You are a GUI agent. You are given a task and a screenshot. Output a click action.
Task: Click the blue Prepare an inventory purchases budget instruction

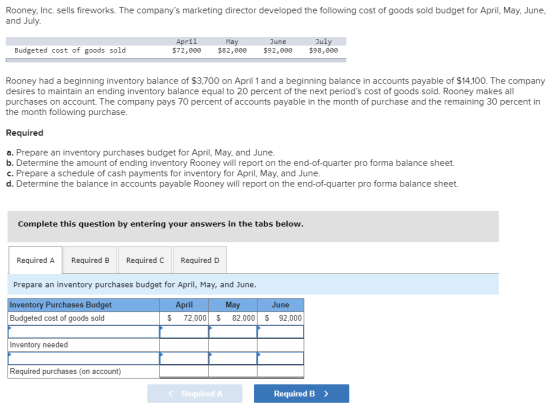(x=253, y=284)
